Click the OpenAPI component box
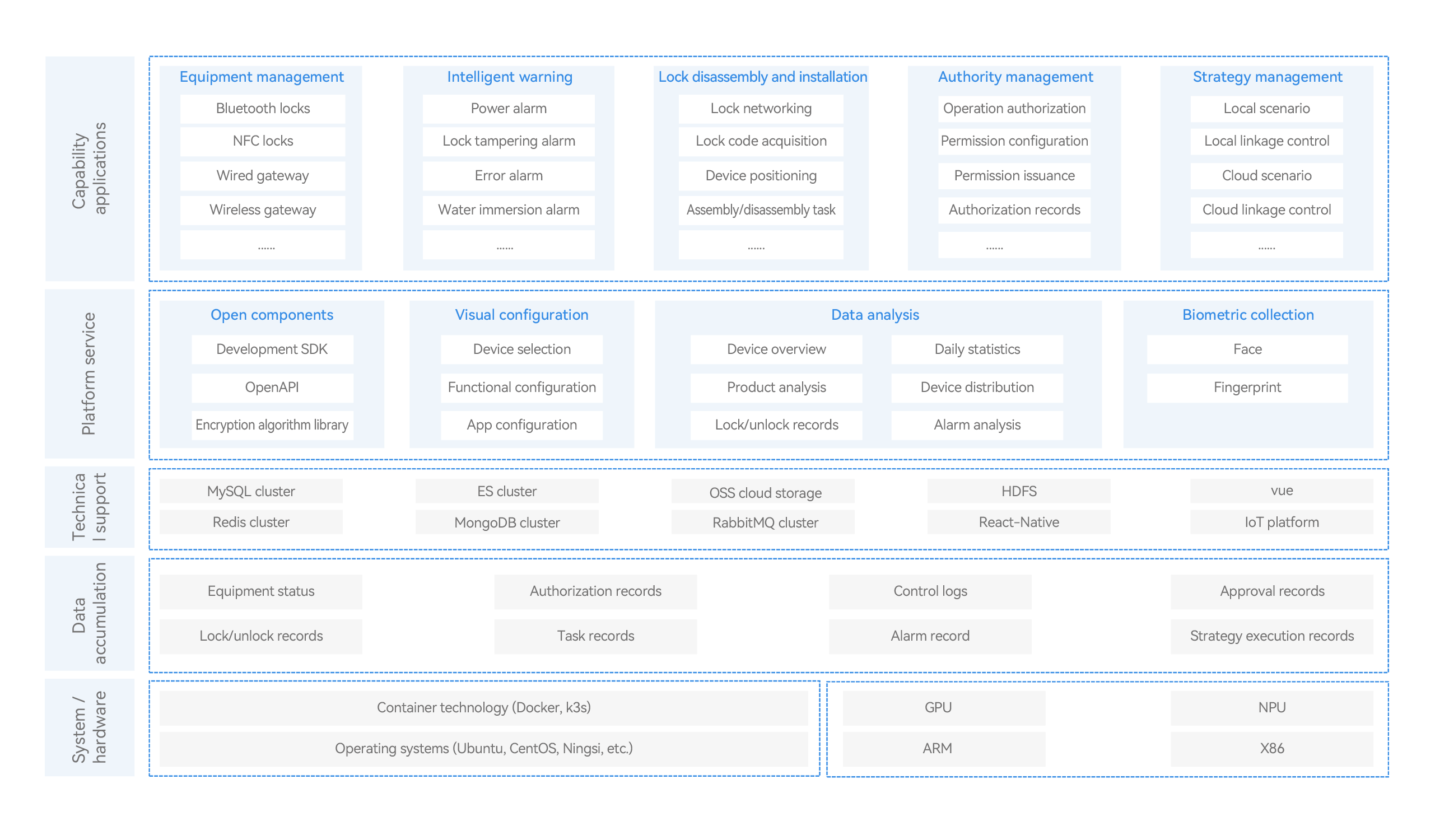 [272, 388]
